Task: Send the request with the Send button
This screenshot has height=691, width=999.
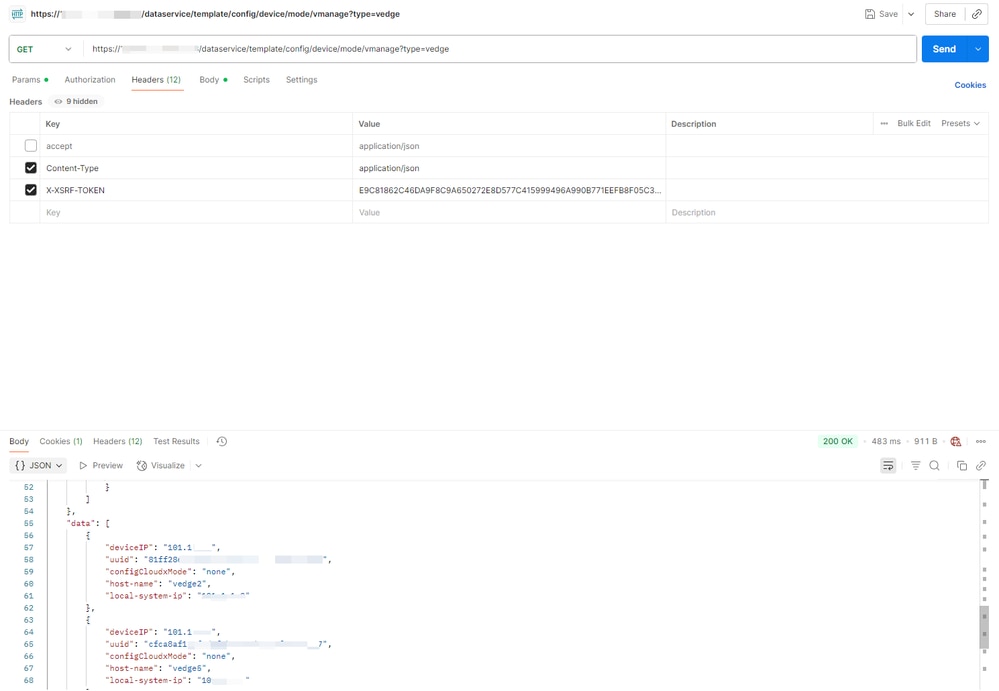Action: pyautogui.click(x=944, y=49)
